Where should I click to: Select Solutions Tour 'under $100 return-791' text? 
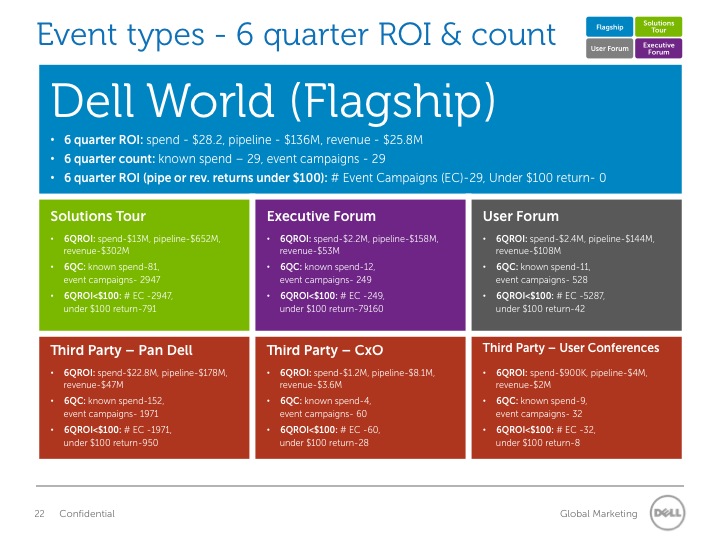110,309
